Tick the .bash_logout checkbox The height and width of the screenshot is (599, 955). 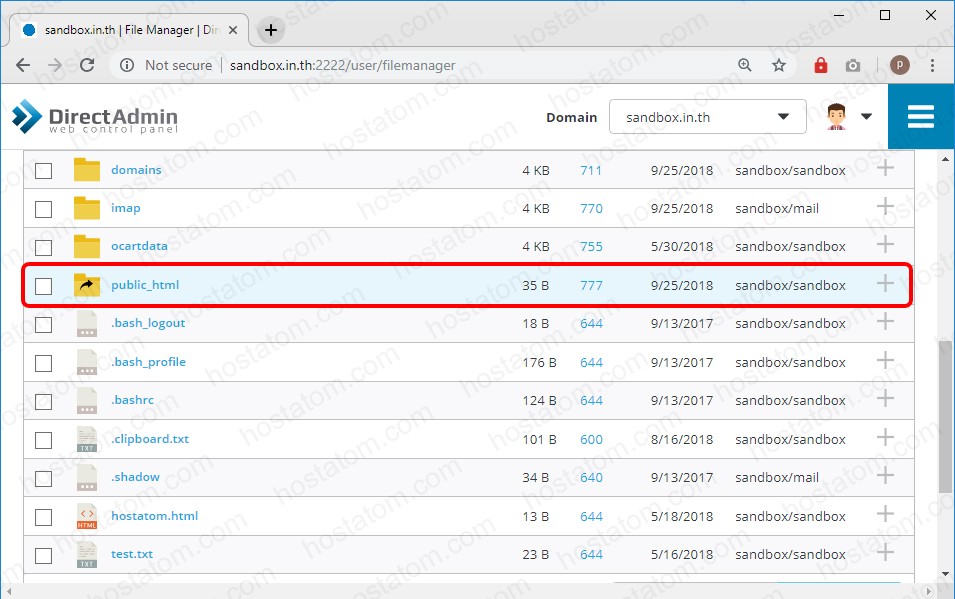point(43,324)
